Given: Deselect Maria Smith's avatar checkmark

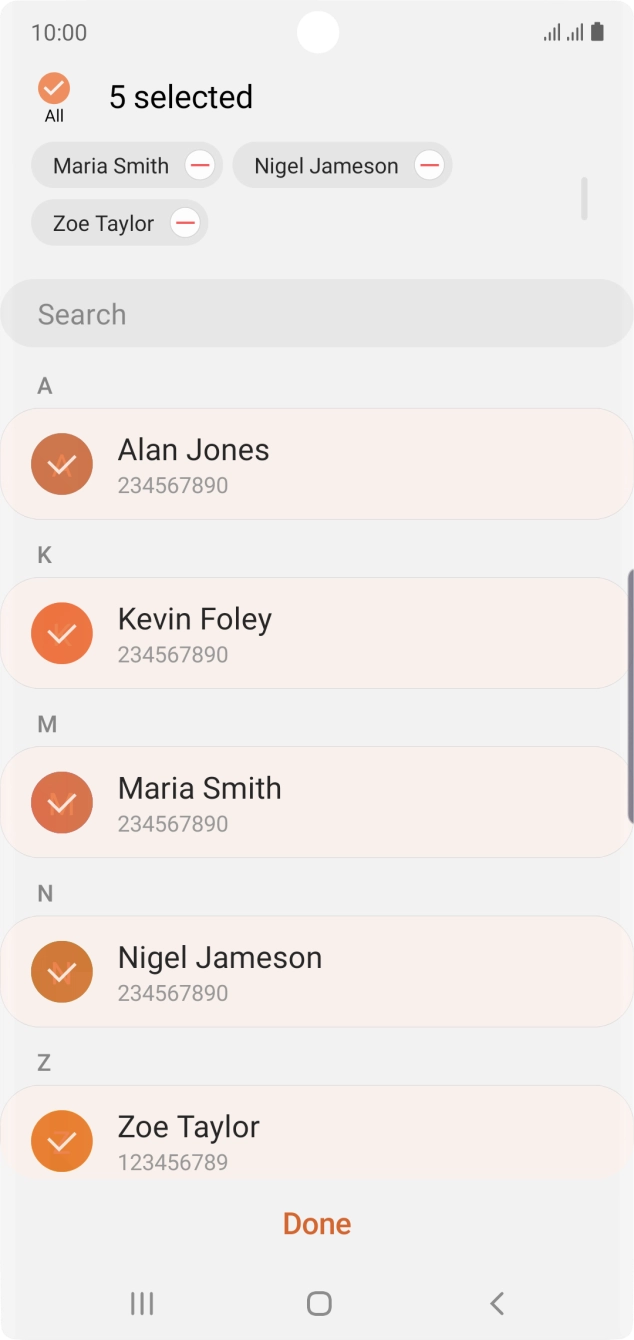Looking at the screenshot, I should coord(62,802).
